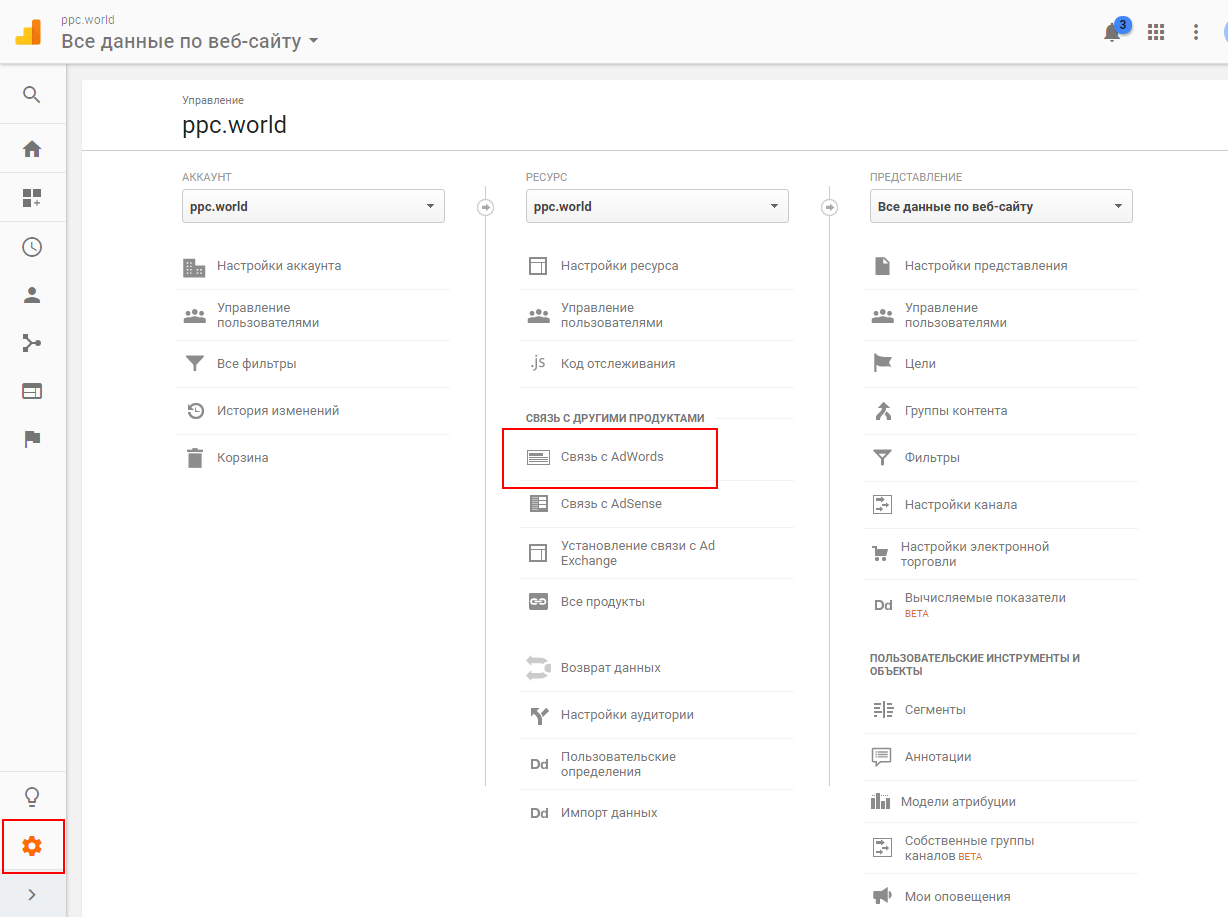Open Audience person icon in sidebar
Screen dimensions: 1228x917
coord(32,295)
